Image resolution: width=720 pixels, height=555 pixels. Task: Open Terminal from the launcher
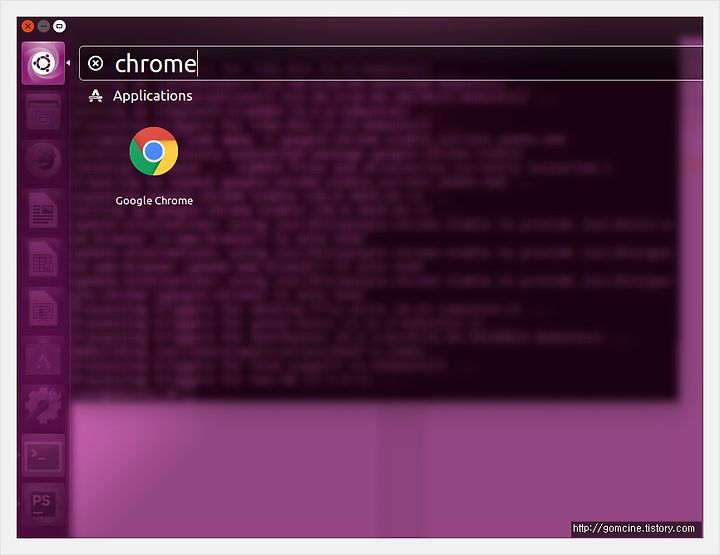coord(43,455)
